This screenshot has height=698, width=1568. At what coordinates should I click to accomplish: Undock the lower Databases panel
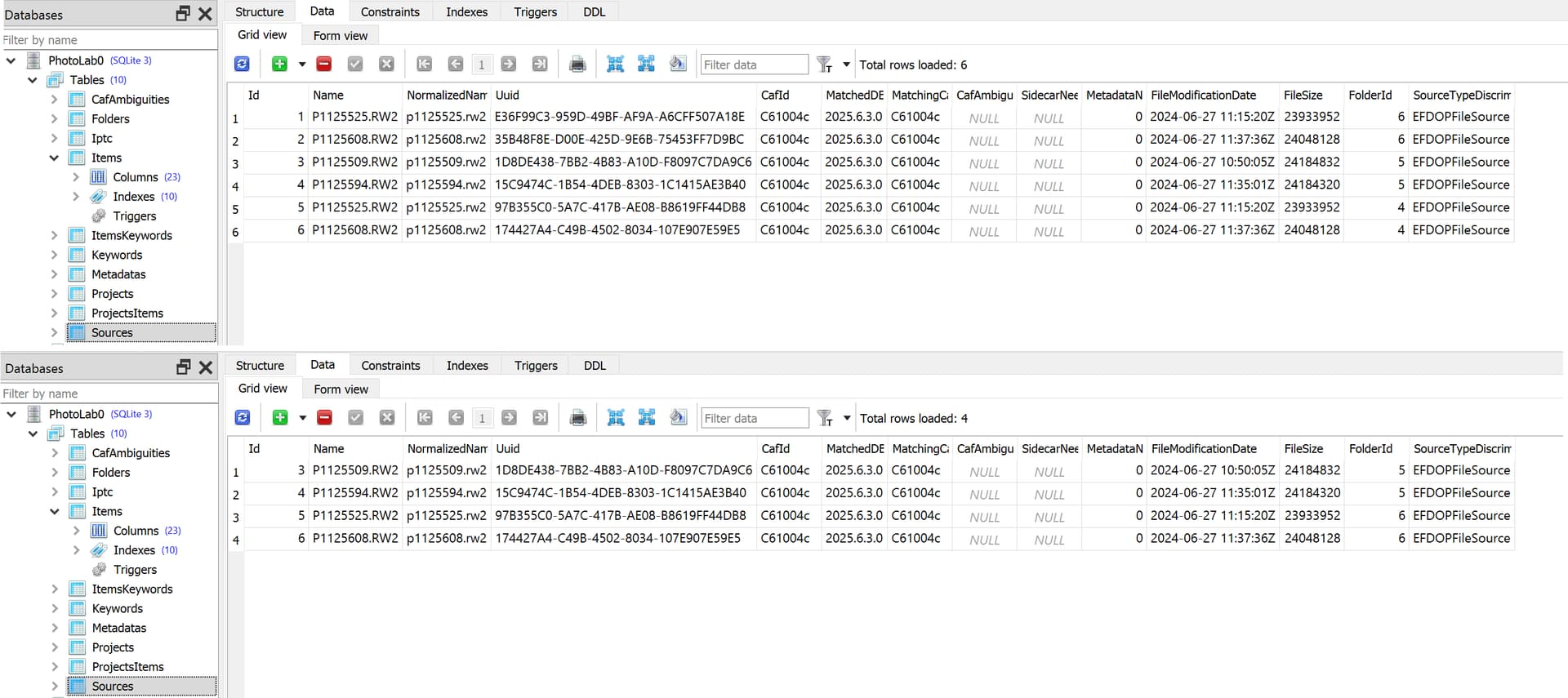tap(184, 367)
